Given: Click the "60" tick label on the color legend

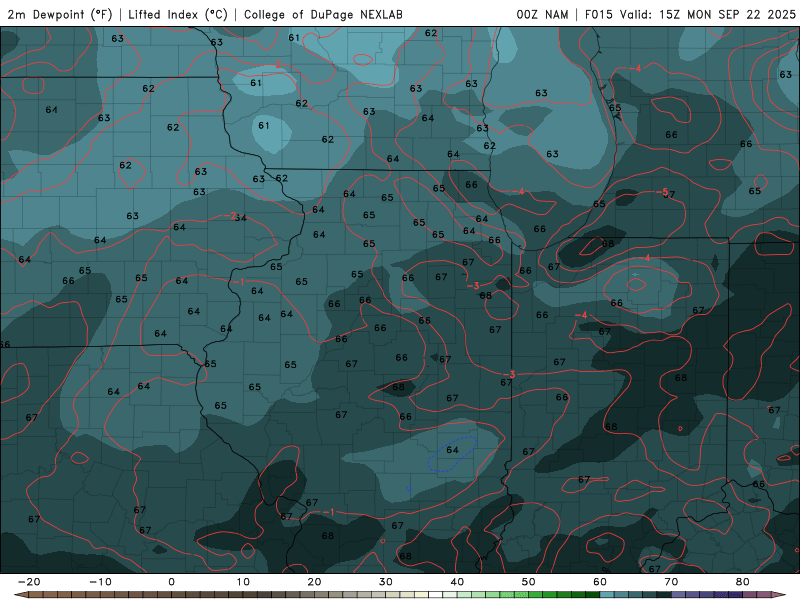Looking at the screenshot, I should point(600,582).
